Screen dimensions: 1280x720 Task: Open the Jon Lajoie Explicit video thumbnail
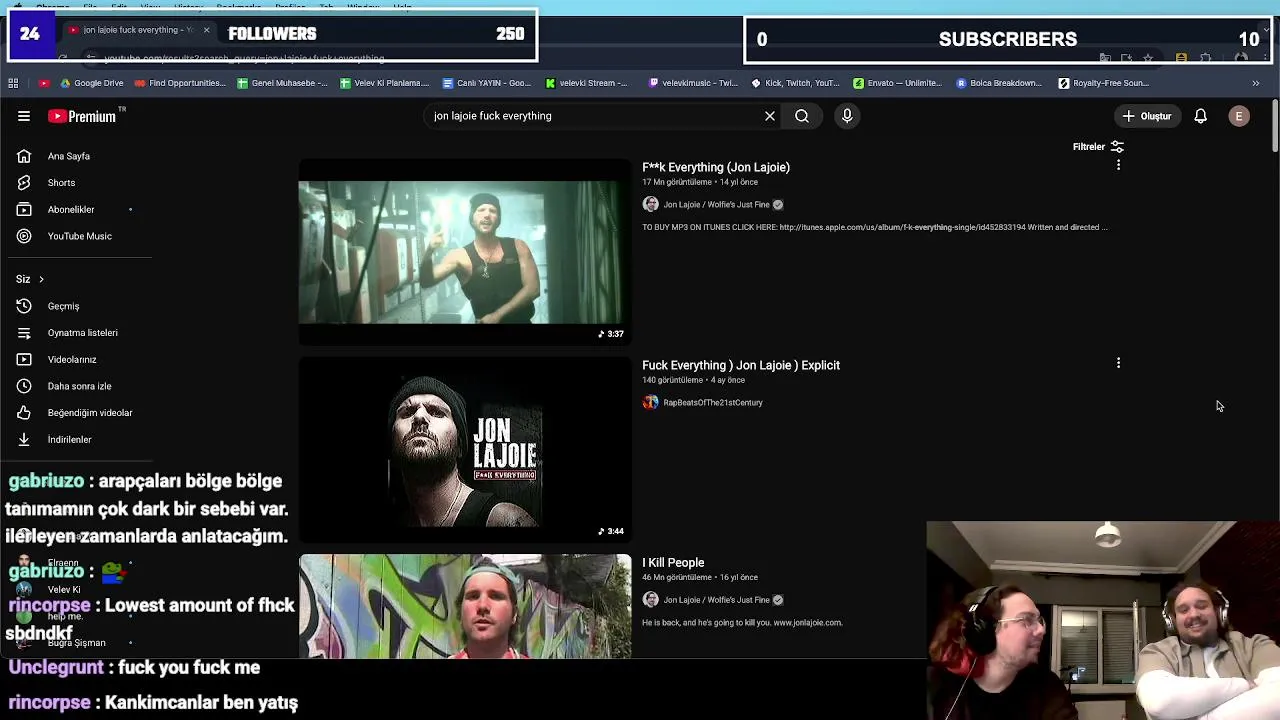(x=465, y=450)
